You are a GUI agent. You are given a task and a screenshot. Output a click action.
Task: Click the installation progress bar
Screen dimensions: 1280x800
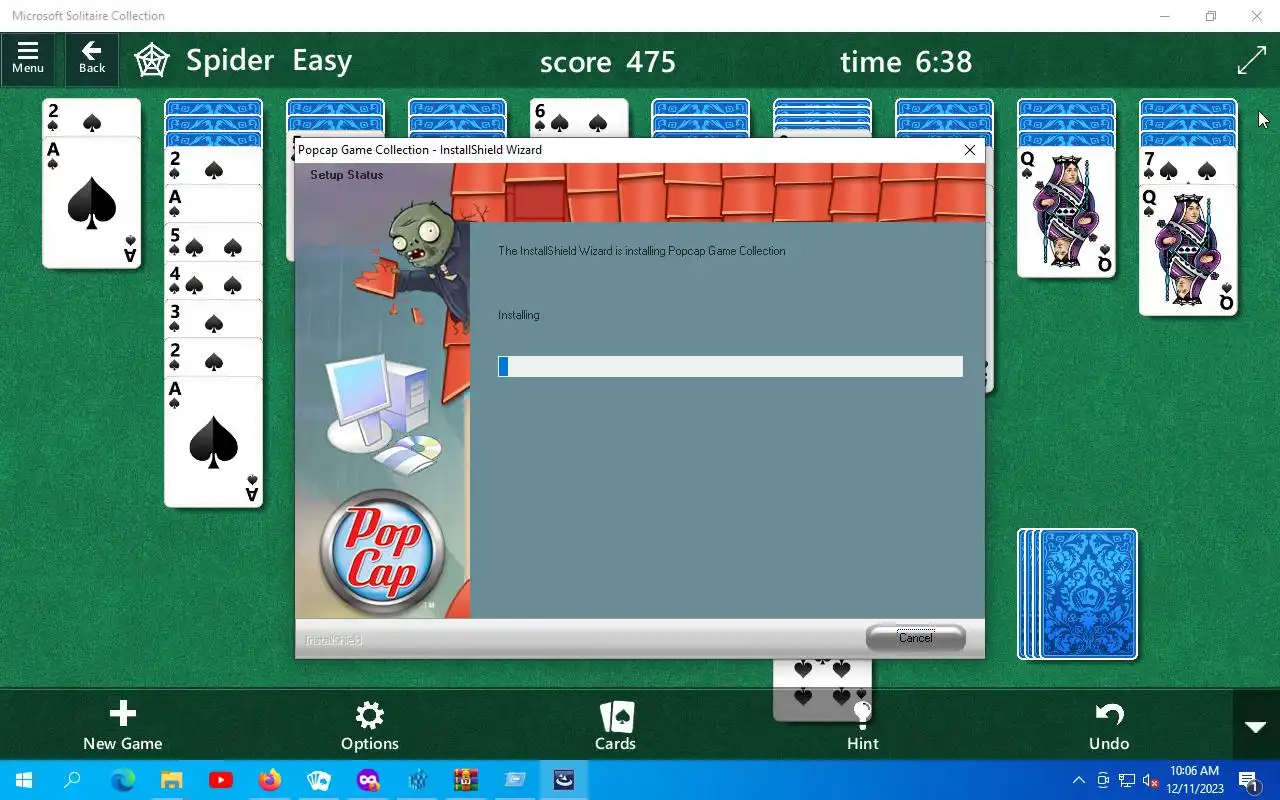(x=730, y=366)
